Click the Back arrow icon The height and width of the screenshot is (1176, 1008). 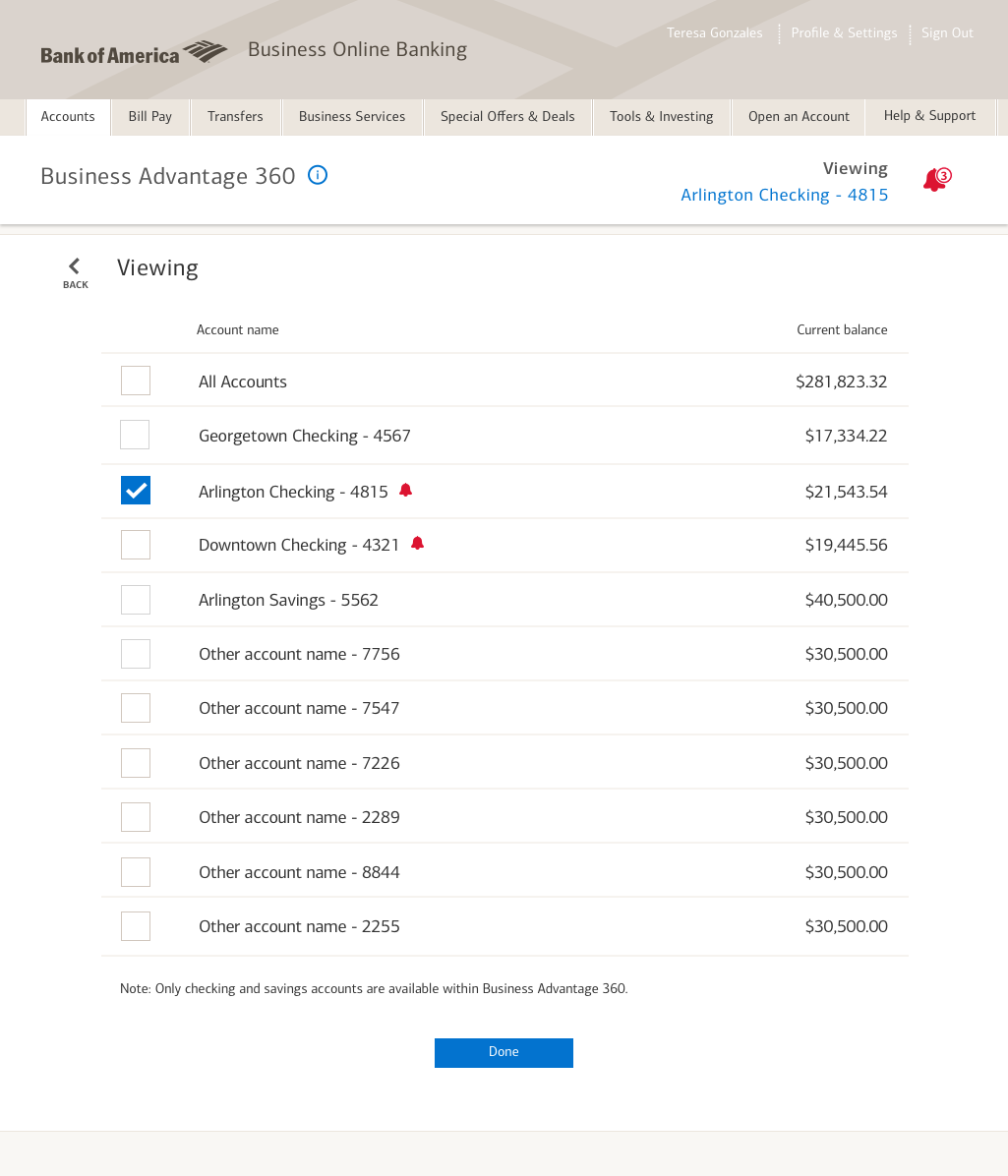pos(75,267)
